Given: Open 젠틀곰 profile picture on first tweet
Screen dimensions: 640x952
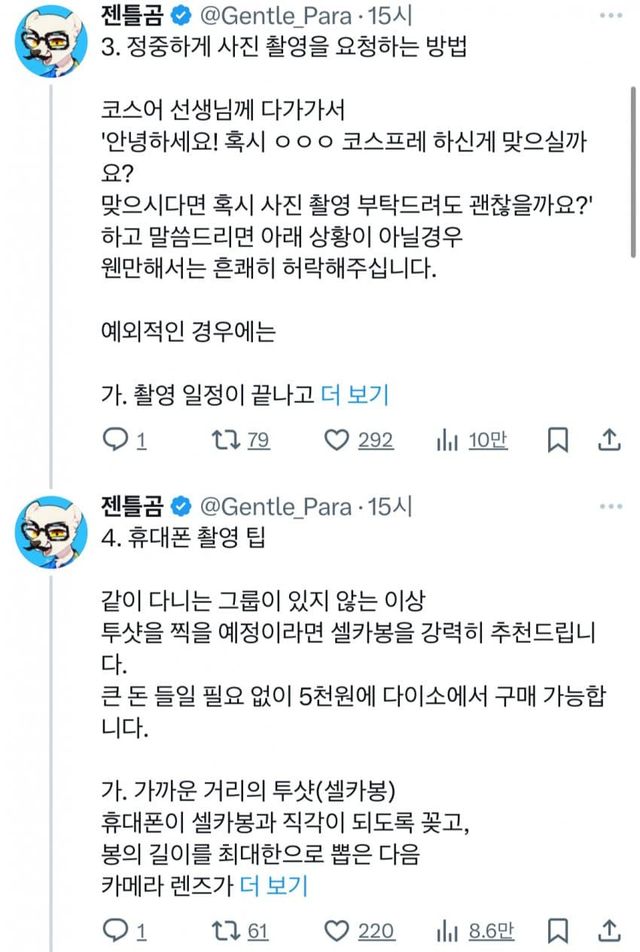Looking at the screenshot, I should [52, 40].
